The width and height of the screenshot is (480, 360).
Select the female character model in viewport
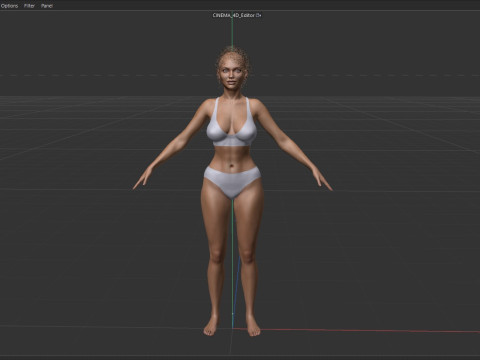tap(232, 190)
